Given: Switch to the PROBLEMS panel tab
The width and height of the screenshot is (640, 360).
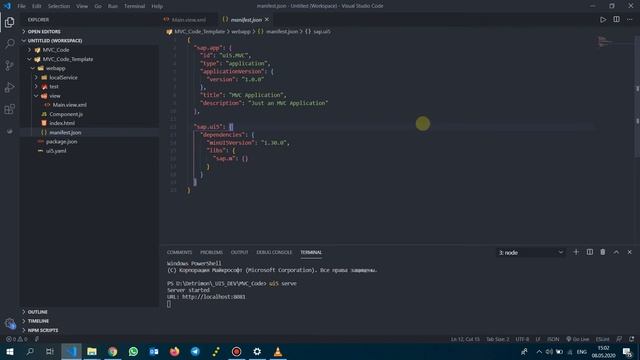Looking at the screenshot, I should [211, 252].
